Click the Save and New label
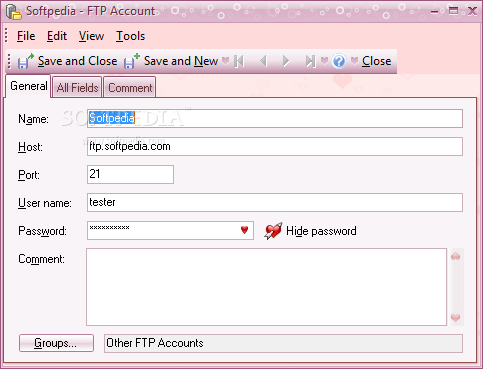The height and width of the screenshot is (369, 483). coord(181,61)
